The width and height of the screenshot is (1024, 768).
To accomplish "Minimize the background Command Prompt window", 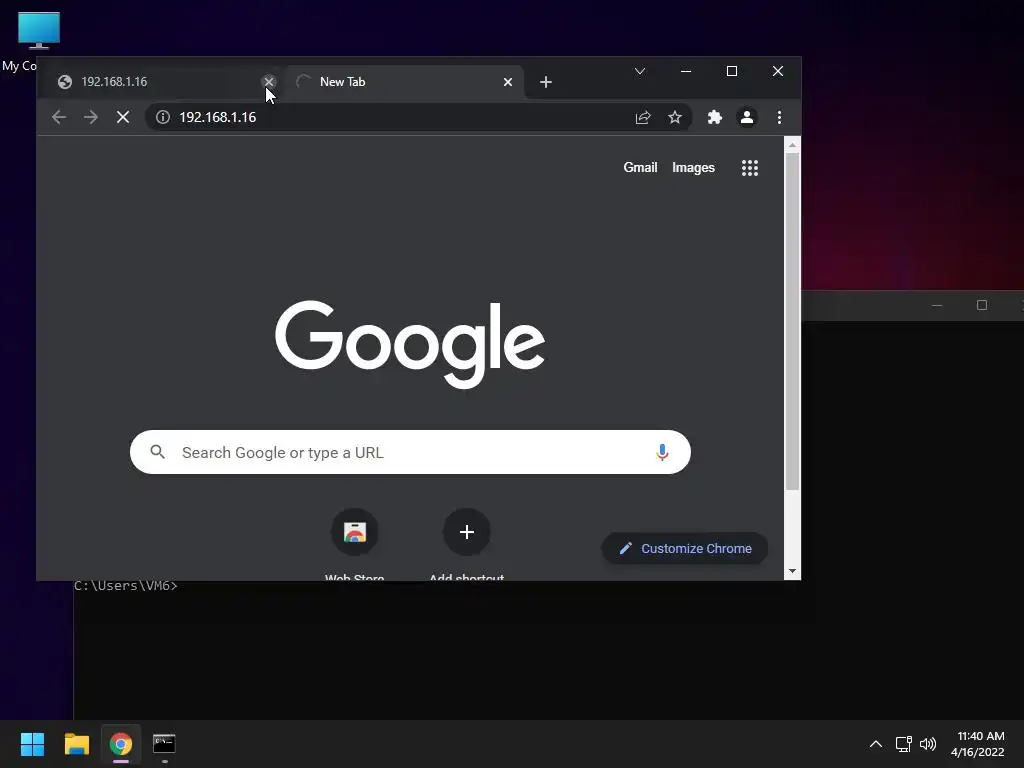I will (x=937, y=305).
